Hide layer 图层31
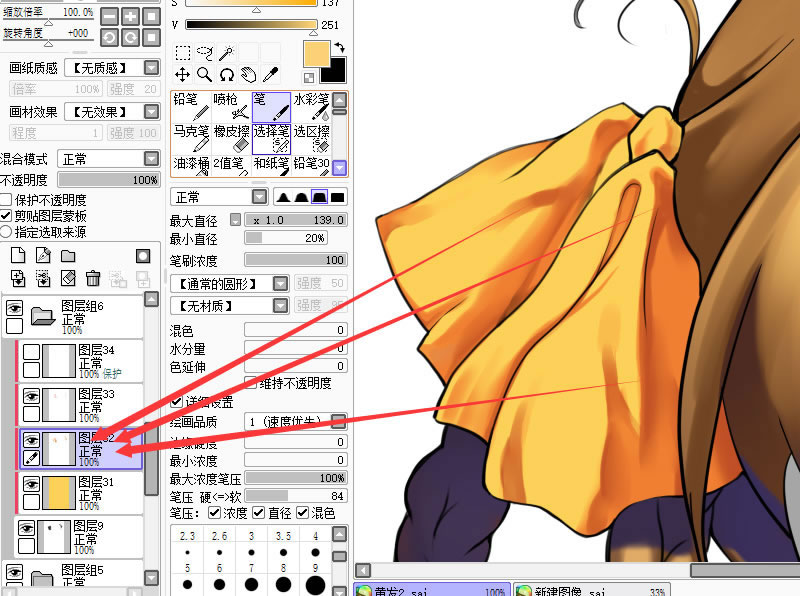 32,484
